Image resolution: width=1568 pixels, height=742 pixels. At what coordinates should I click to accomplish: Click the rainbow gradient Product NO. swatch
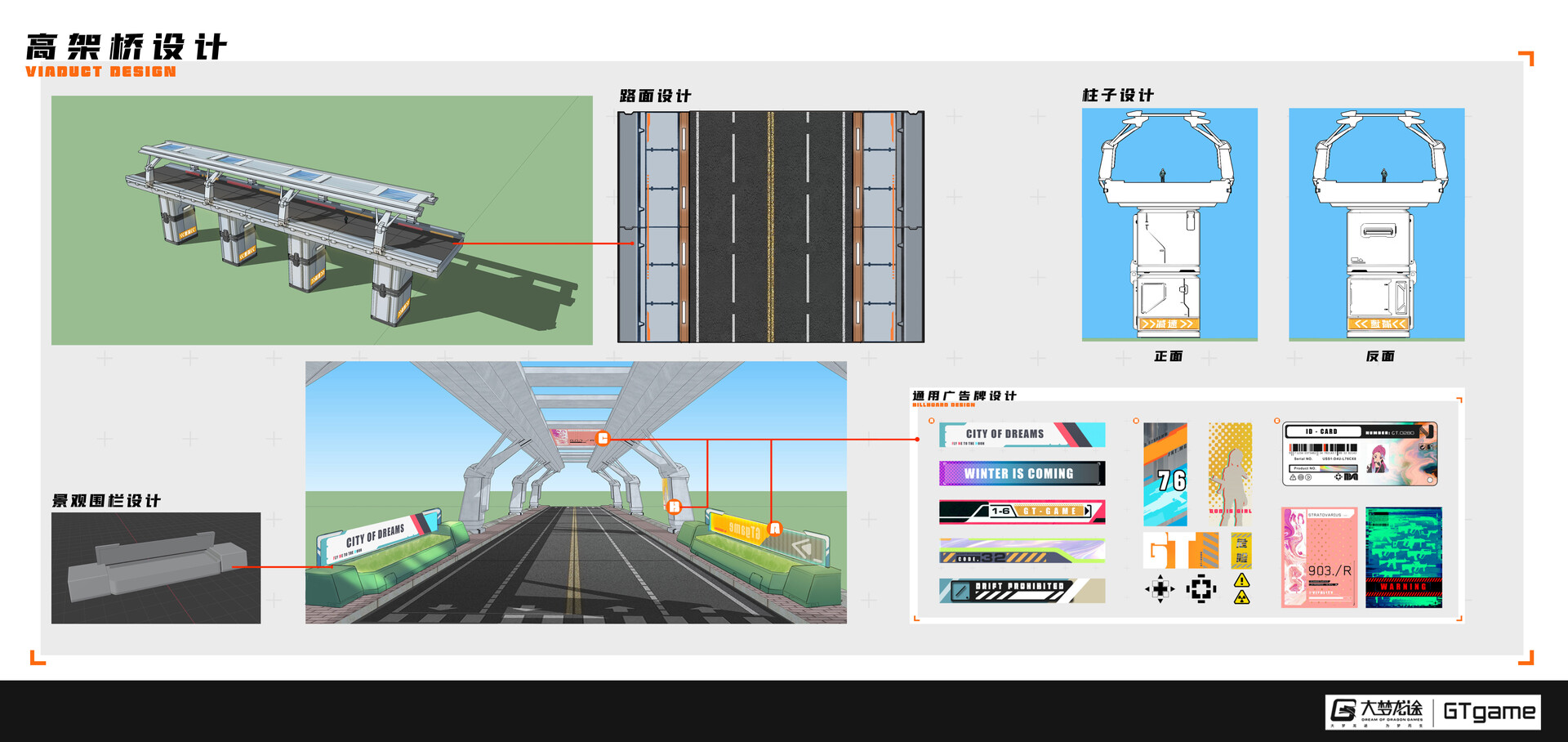coord(1338,468)
